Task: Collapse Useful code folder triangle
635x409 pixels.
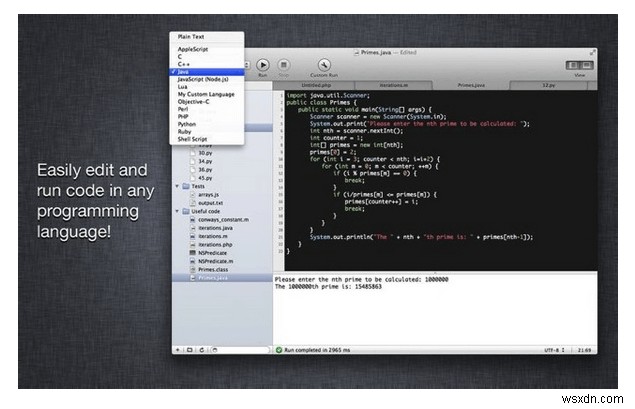Action: click(177, 211)
